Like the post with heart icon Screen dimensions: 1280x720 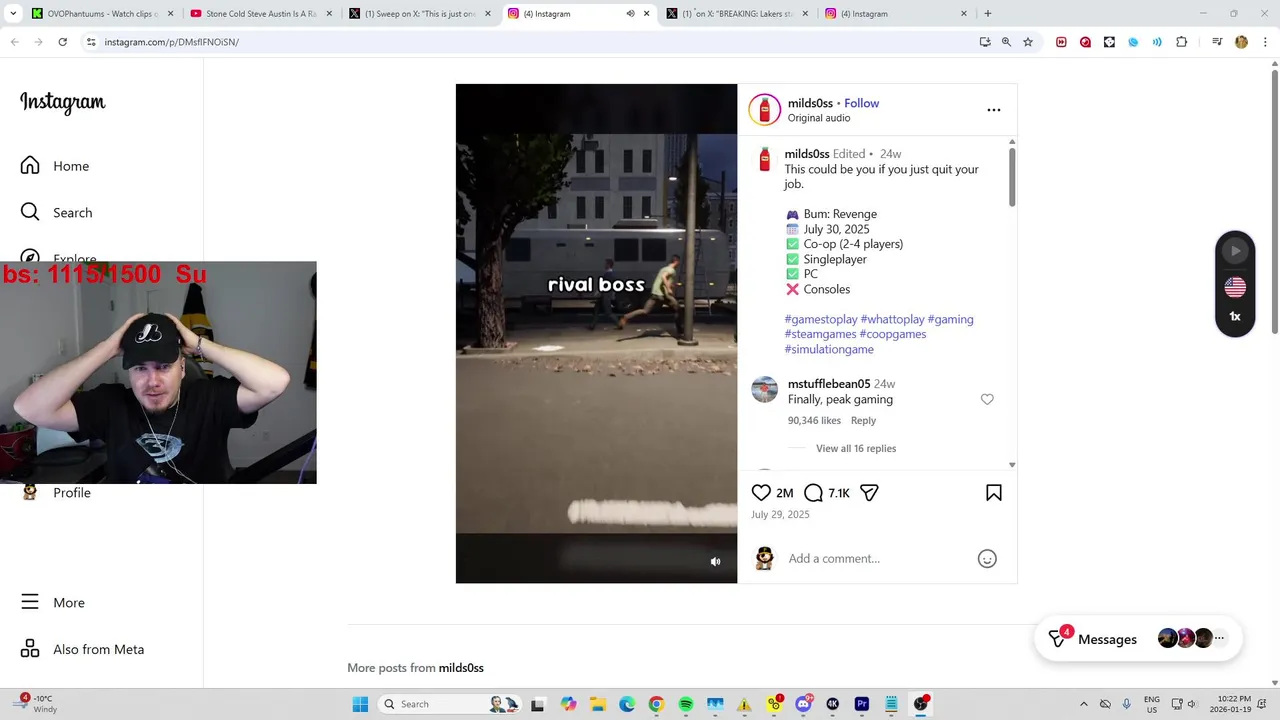[761, 492]
